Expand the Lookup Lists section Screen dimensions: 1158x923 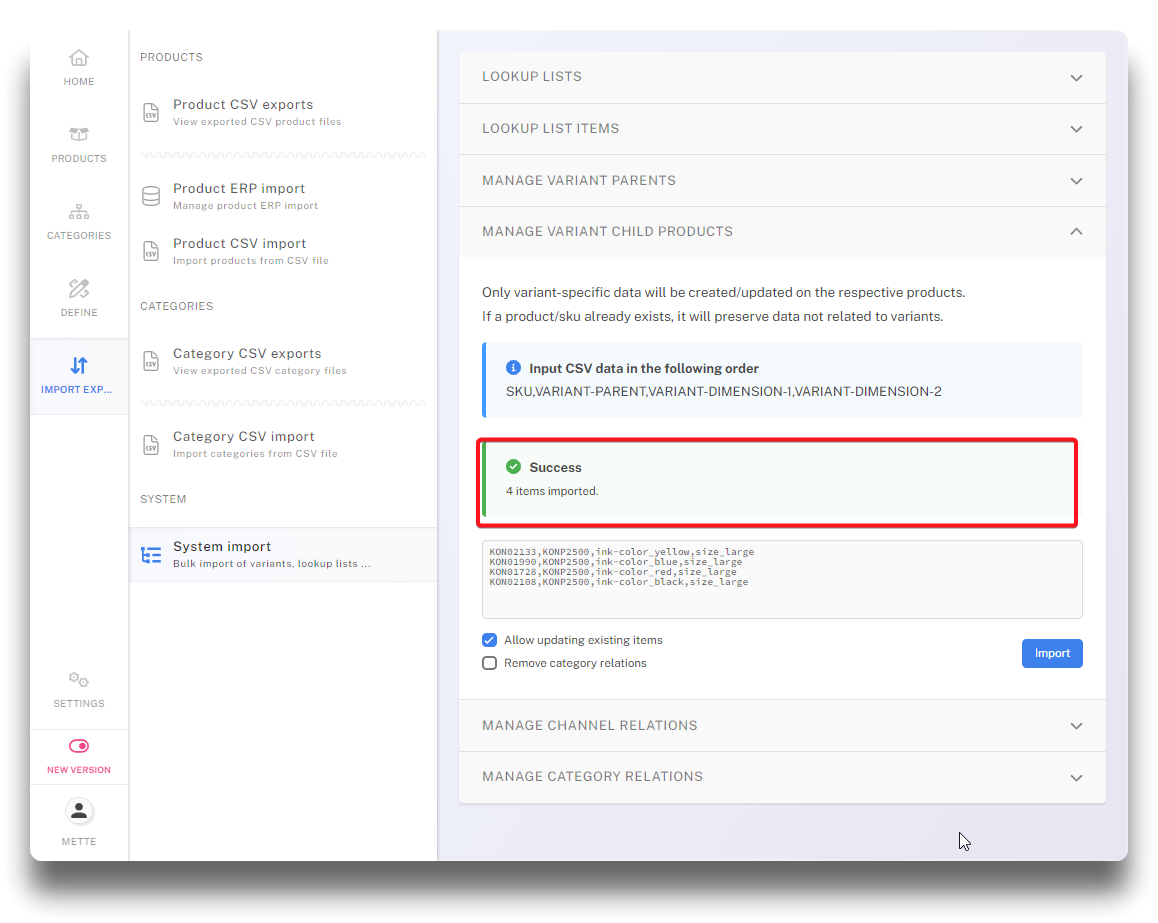(781, 77)
